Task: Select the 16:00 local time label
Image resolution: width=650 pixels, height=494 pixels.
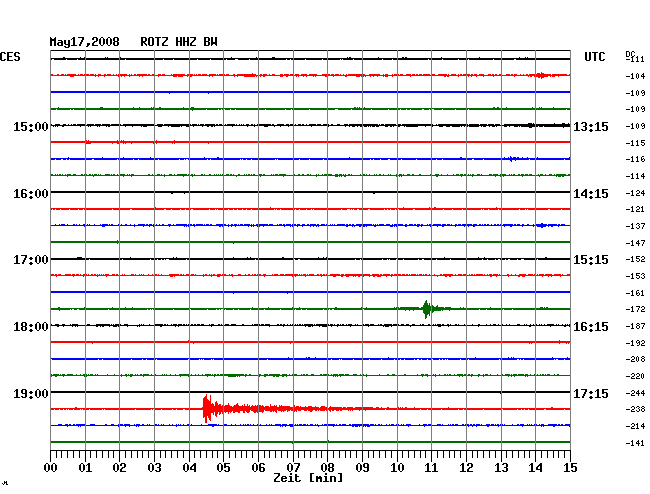Action: pos(31,194)
